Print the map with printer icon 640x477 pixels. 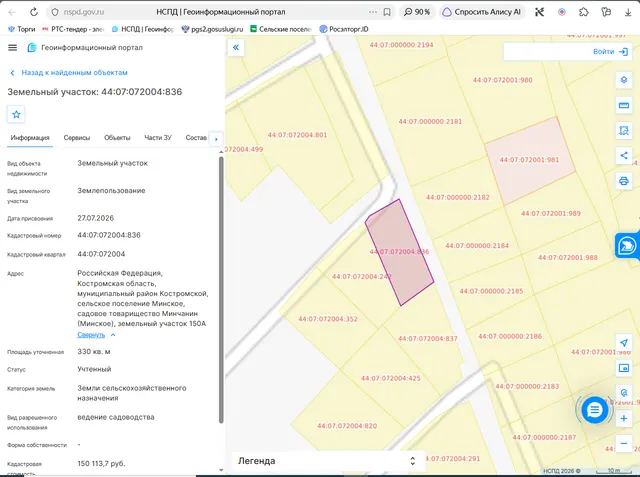click(x=624, y=181)
